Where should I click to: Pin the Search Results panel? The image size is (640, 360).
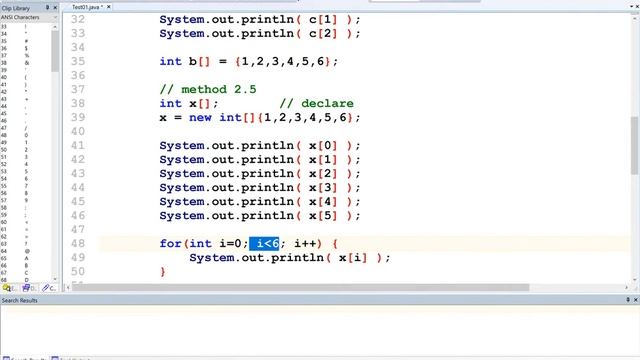coord(628,300)
